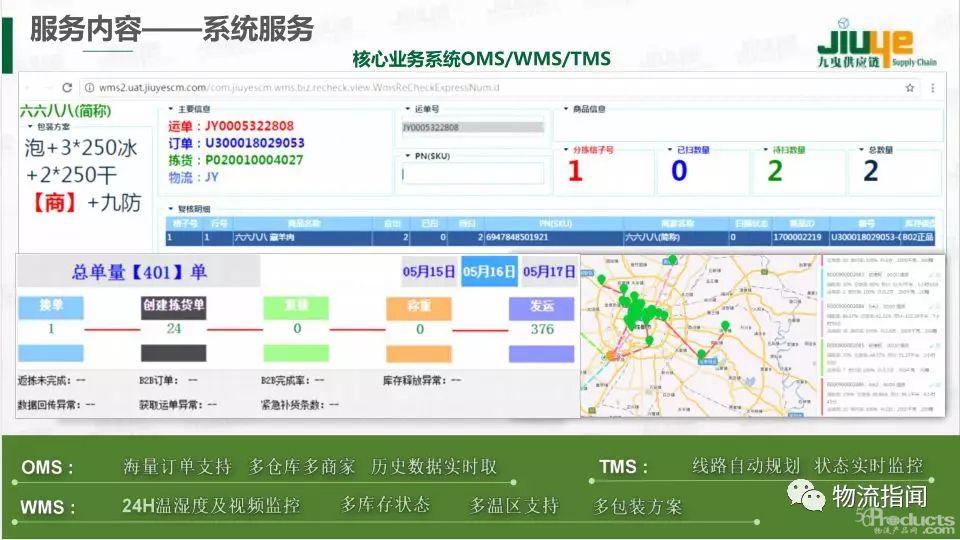Viewport: 960px width, 540px height.
Task: Toggle the 复核明细 section triangle
Action: [x=169, y=209]
